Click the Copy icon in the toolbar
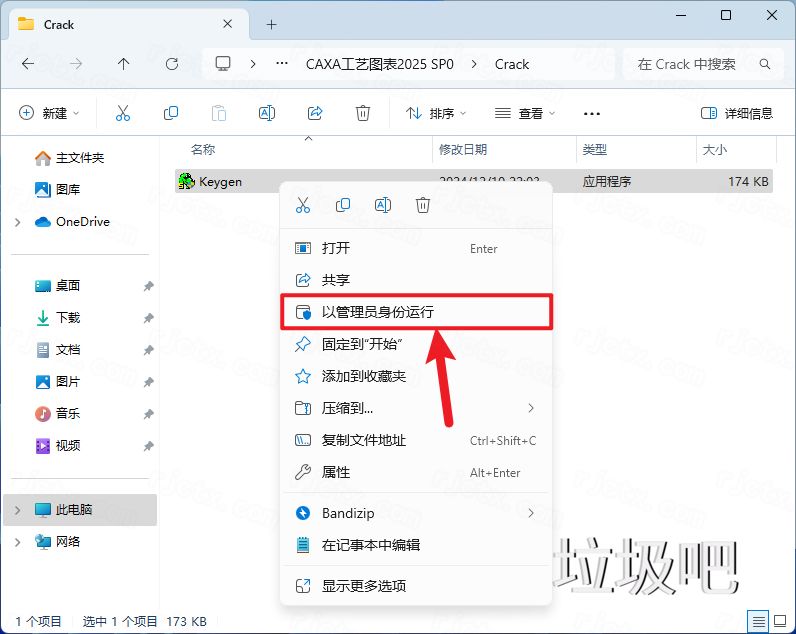 click(x=171, y=113)
